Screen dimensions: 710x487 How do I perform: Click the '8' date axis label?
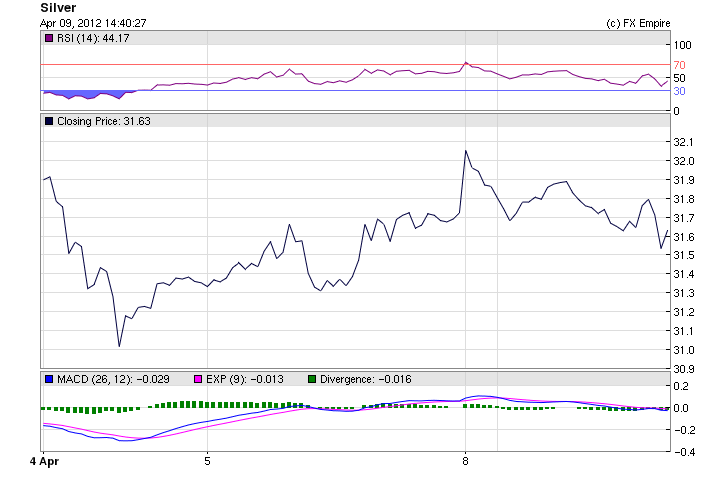pos(465,461)
